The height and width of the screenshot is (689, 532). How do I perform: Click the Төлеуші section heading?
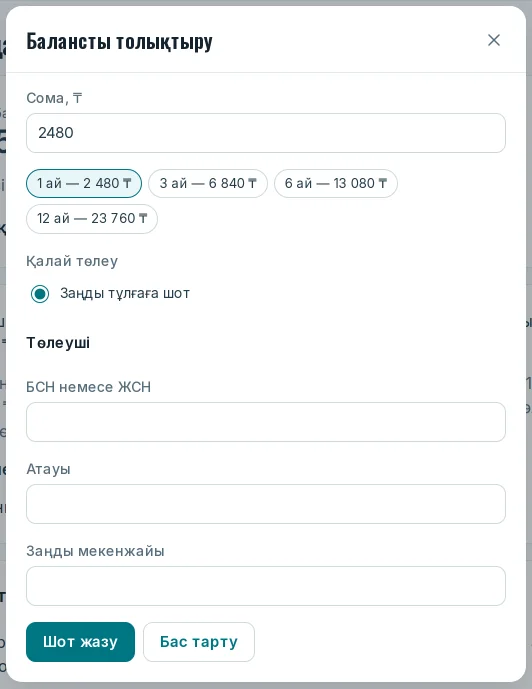pos(58,343)
